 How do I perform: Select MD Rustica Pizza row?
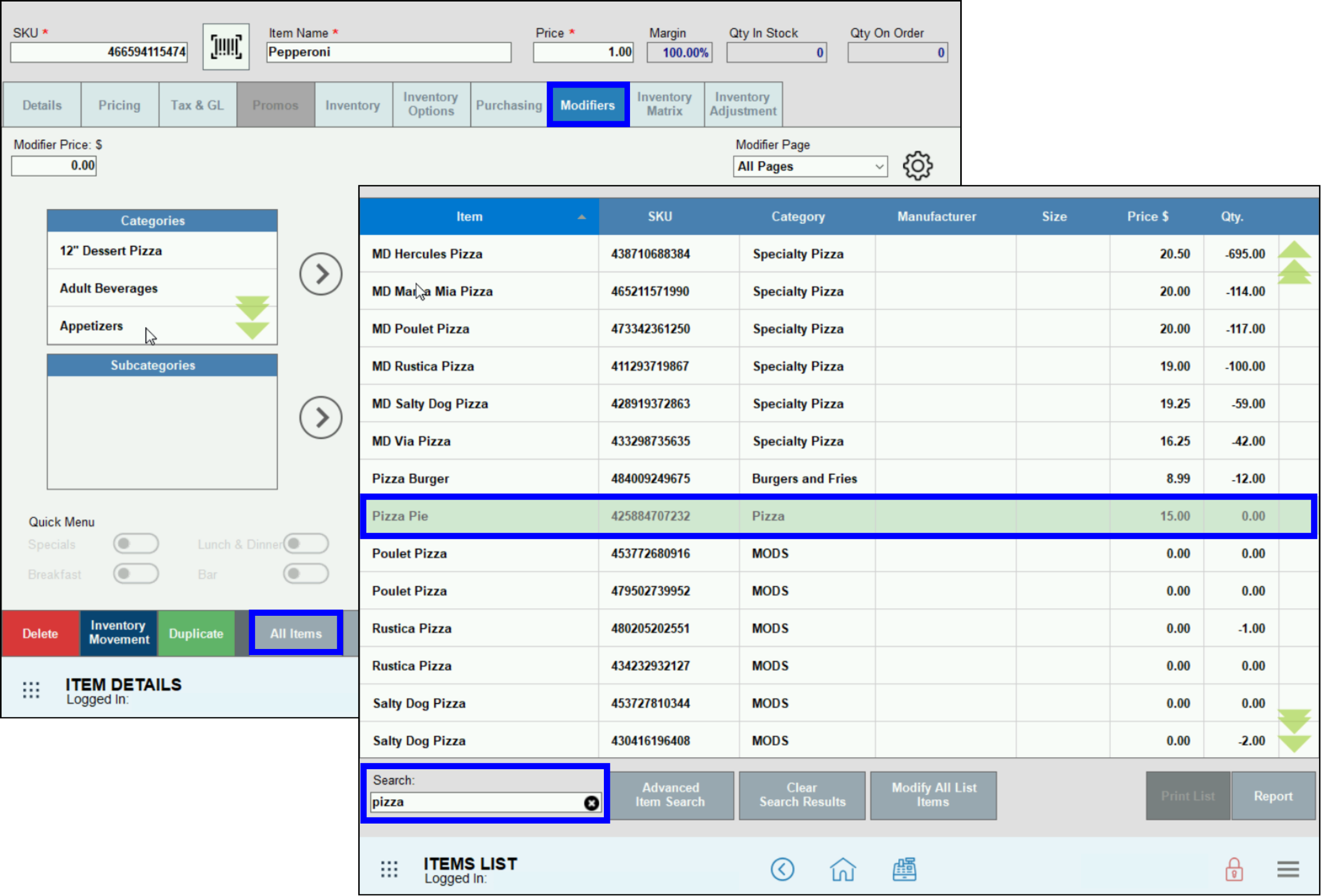point(819,366)
